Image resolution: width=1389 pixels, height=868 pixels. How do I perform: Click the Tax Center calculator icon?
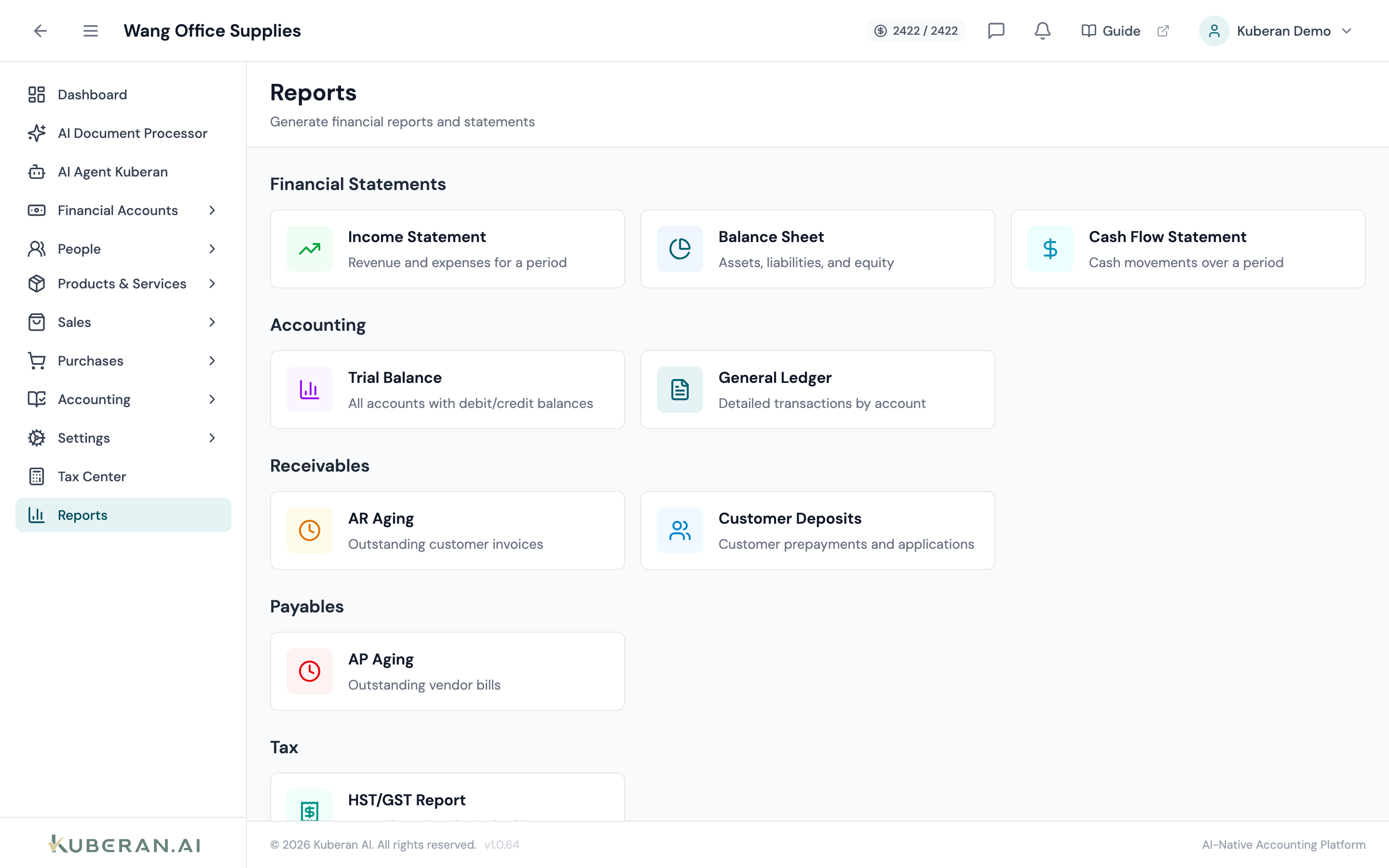pyautogui.click(x=37, y=476)
